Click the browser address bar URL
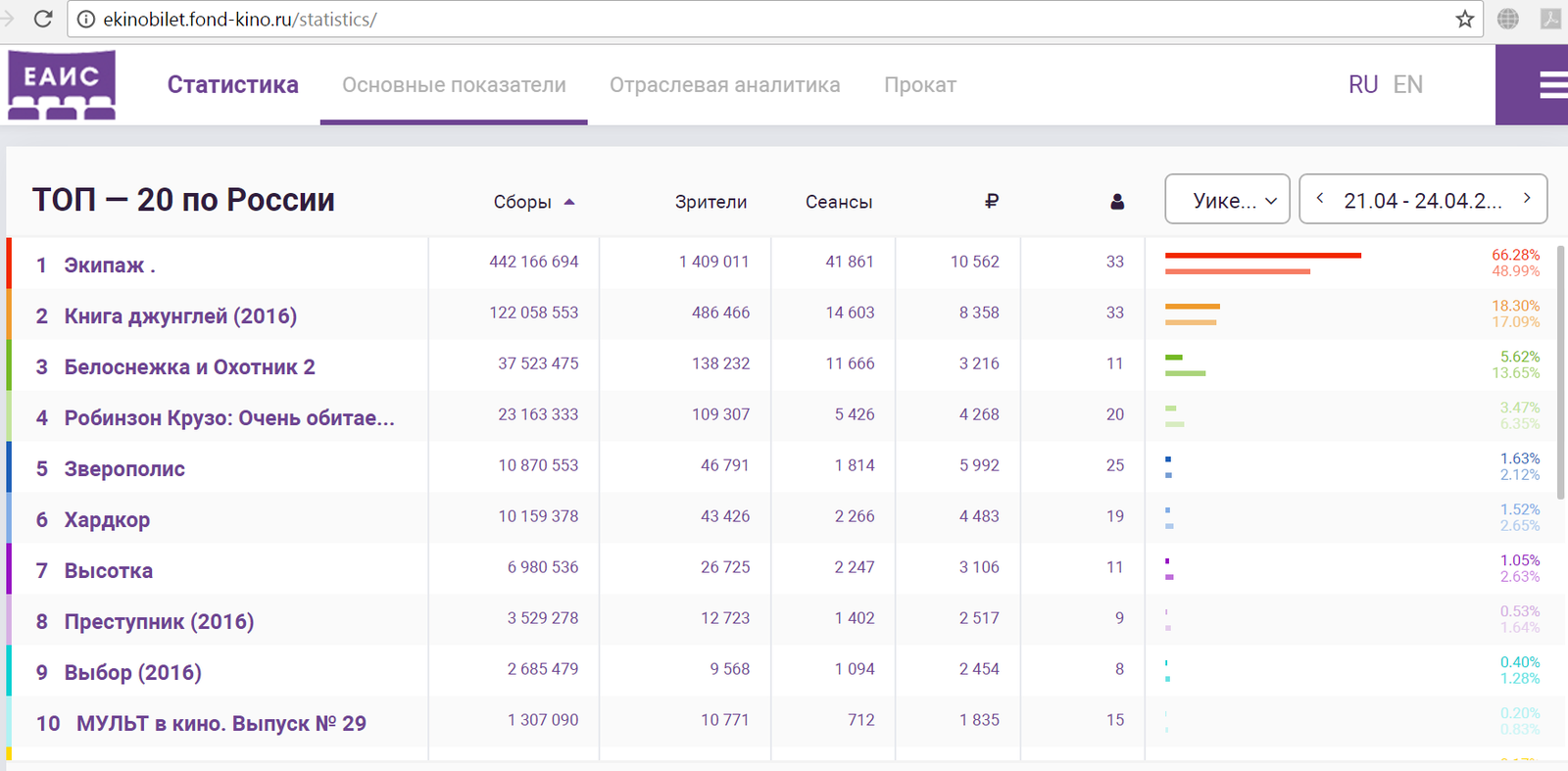This screenshot has width=1568, height=771. pos(240,19)
